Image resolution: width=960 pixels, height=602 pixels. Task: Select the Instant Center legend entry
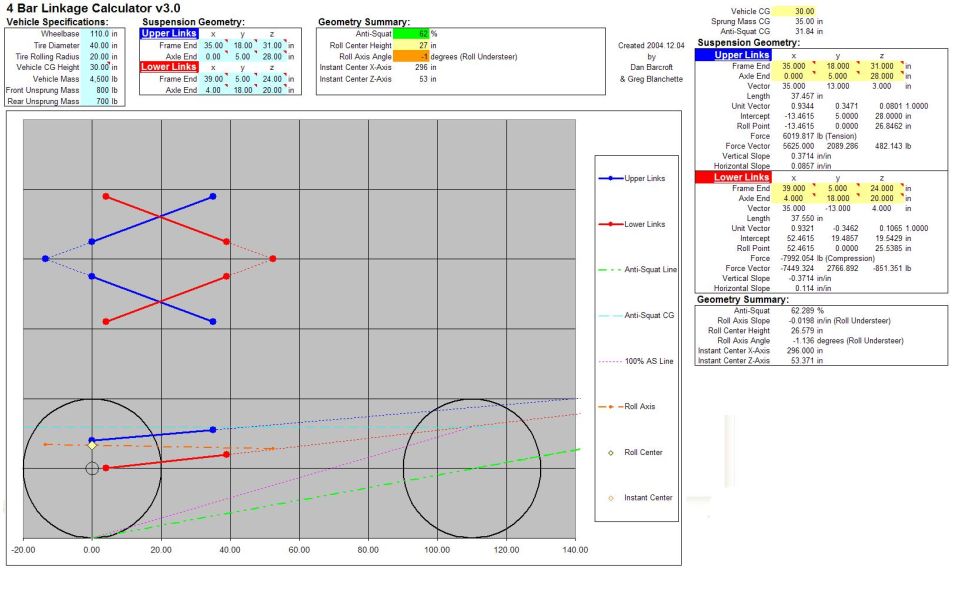[639, 498]
